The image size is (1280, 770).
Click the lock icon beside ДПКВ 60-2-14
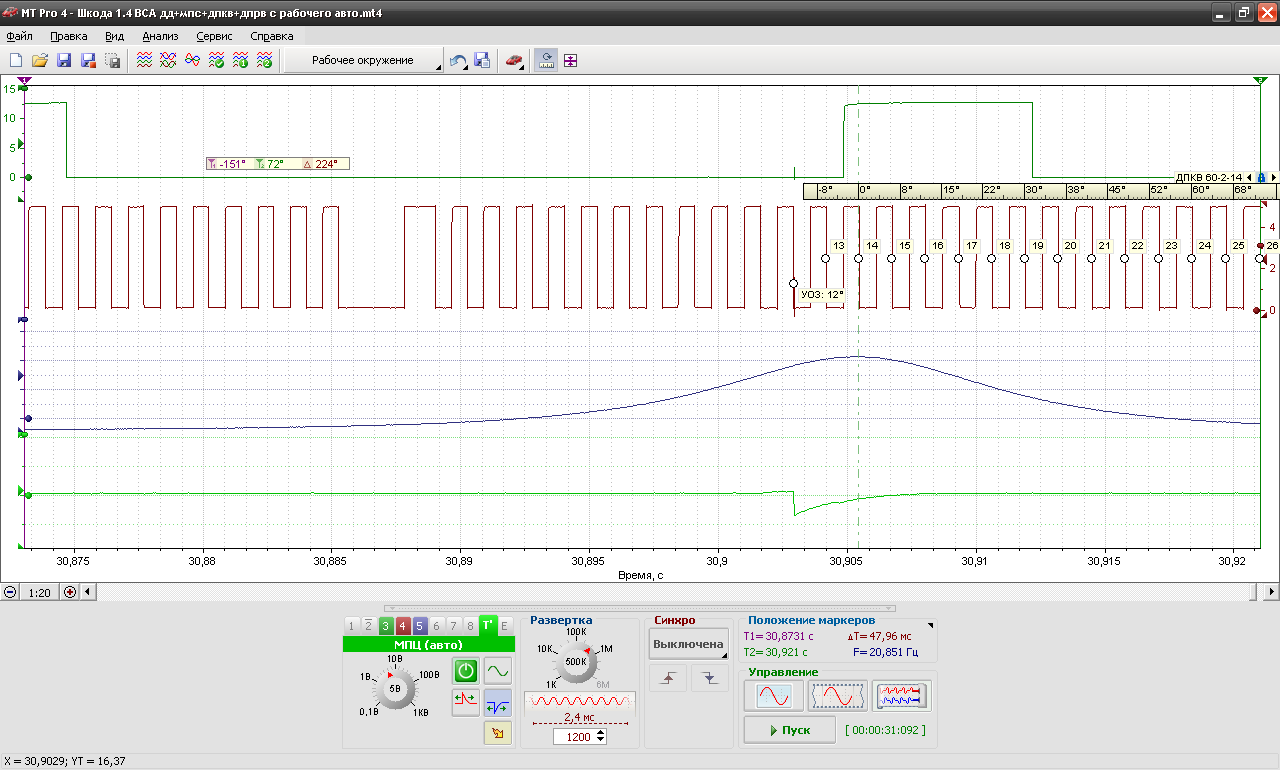tap(1261, 177)
